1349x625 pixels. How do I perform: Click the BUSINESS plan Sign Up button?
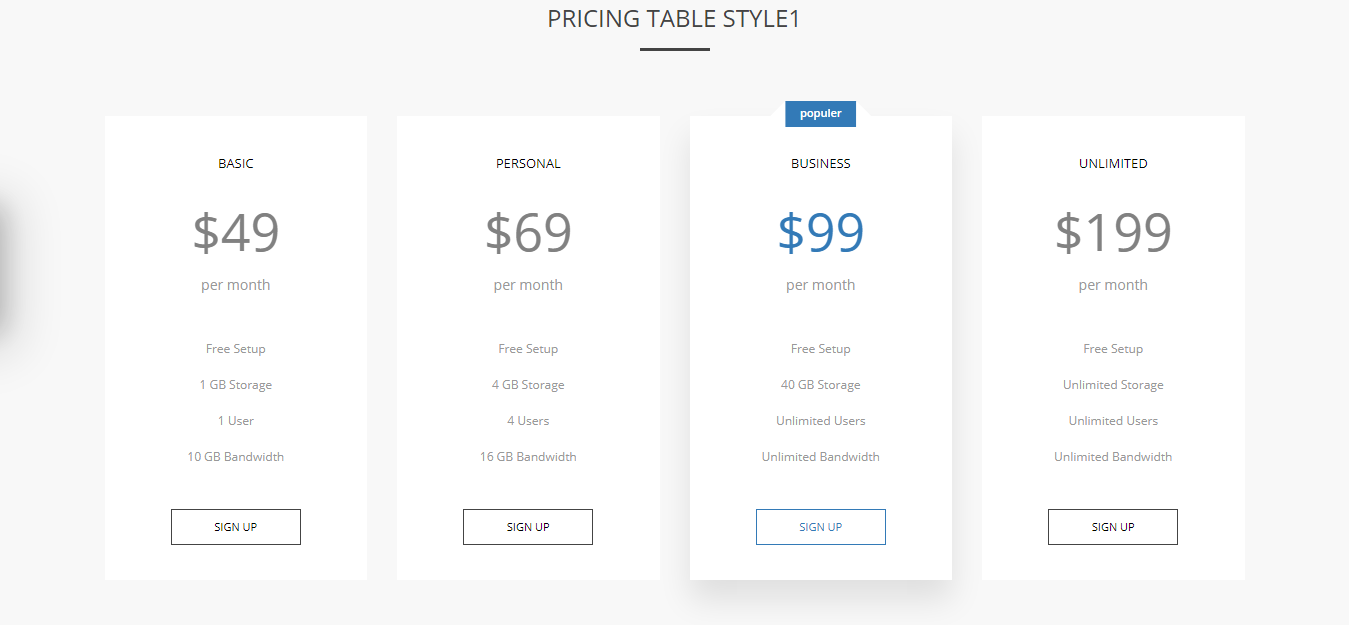[x=820, y=526]
